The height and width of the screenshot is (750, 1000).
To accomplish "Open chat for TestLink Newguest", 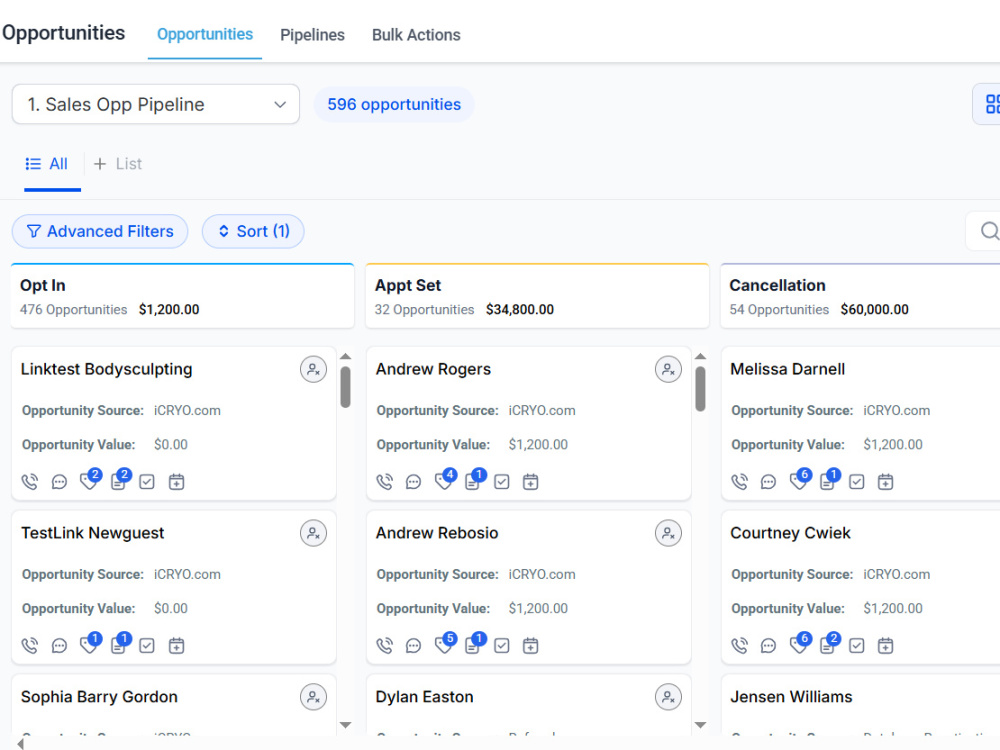I will point(59,645).
